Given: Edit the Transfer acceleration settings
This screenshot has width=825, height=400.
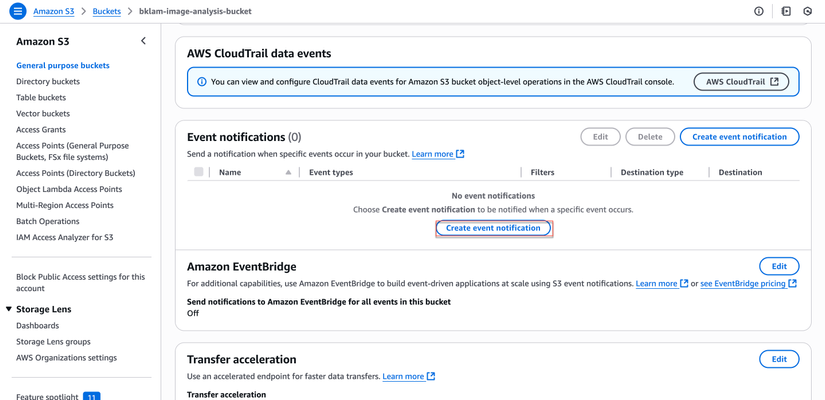Looking at the screenshot, I should (779, 359).
